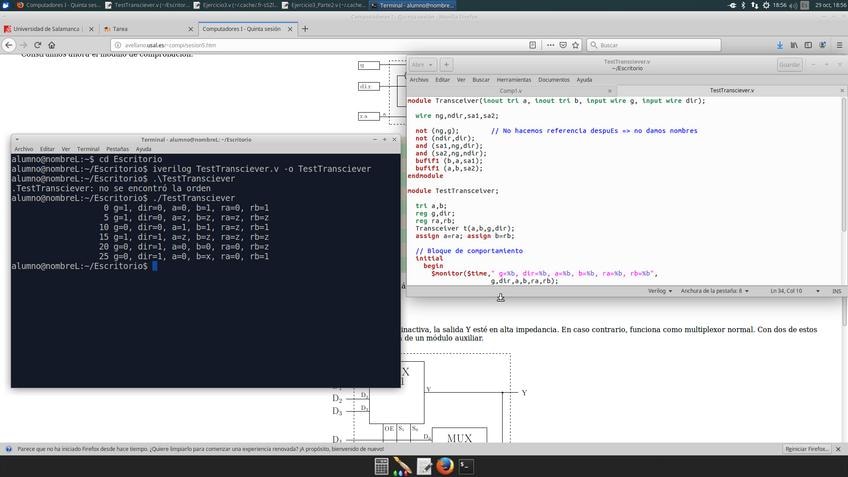Reload the page in Firefox
The height and width of the screenshot is (477, 848).
point(38,45)
